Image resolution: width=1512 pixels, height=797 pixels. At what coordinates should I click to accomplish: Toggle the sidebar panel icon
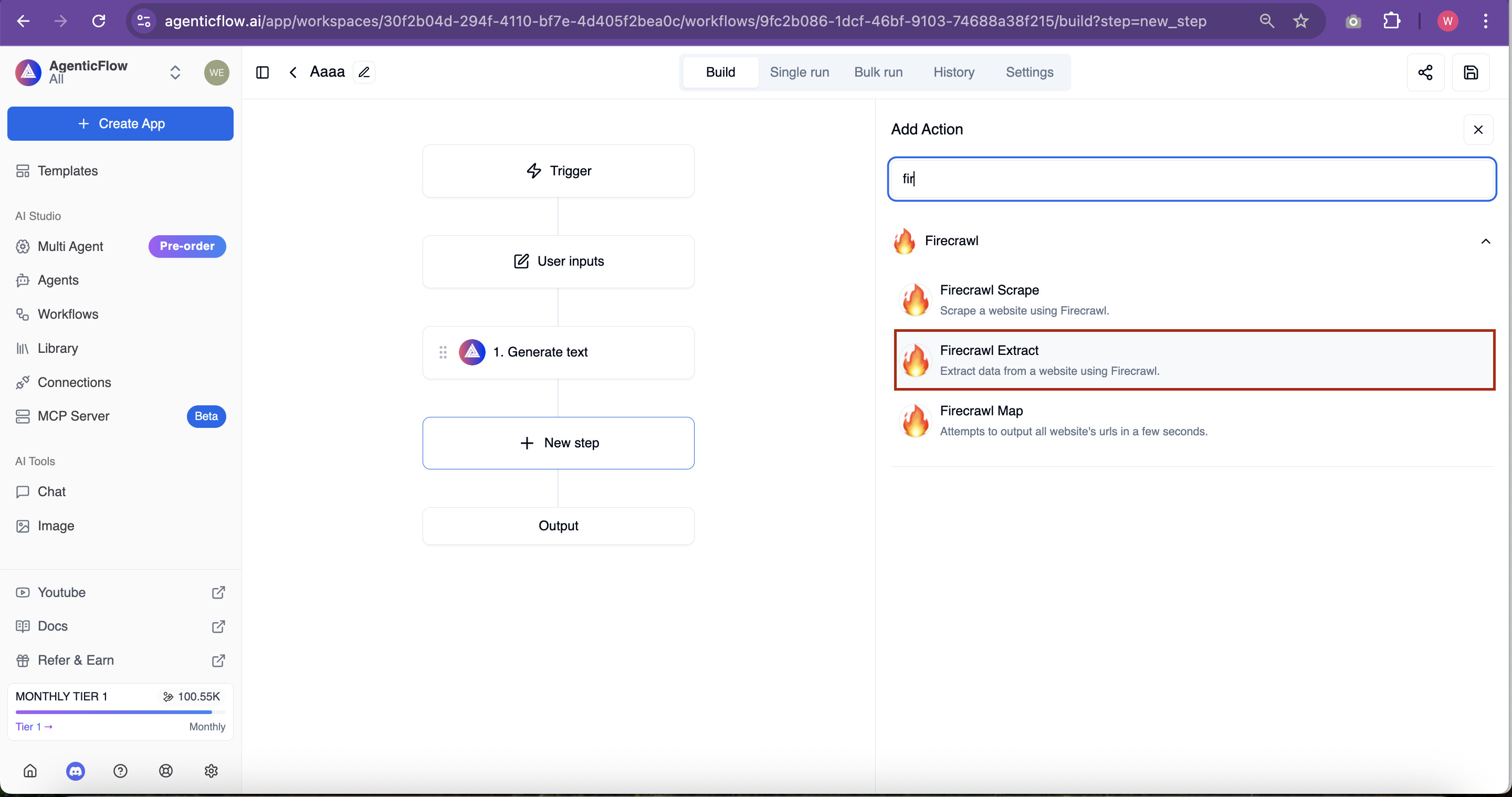tap(262, 72)
